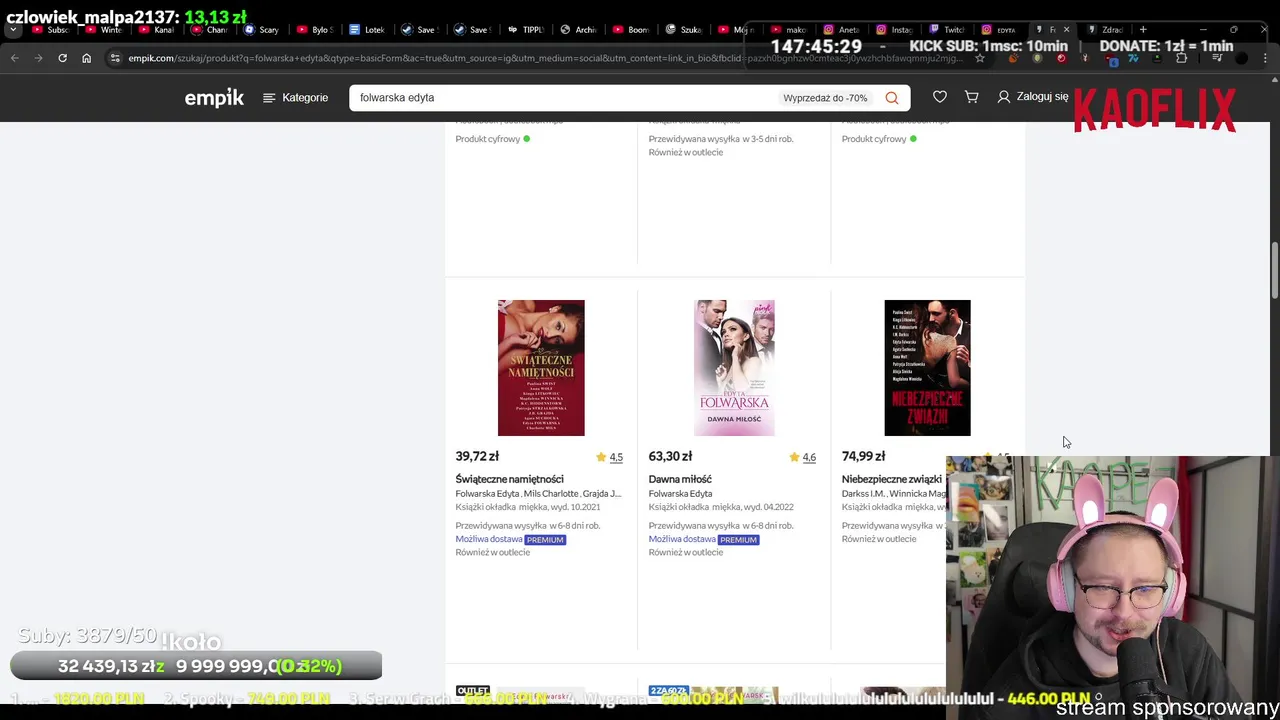This screenshot has width=1280, height=720.
Task: Click the OUTLET badge on the next row
Action: click(x=472, y=690)
